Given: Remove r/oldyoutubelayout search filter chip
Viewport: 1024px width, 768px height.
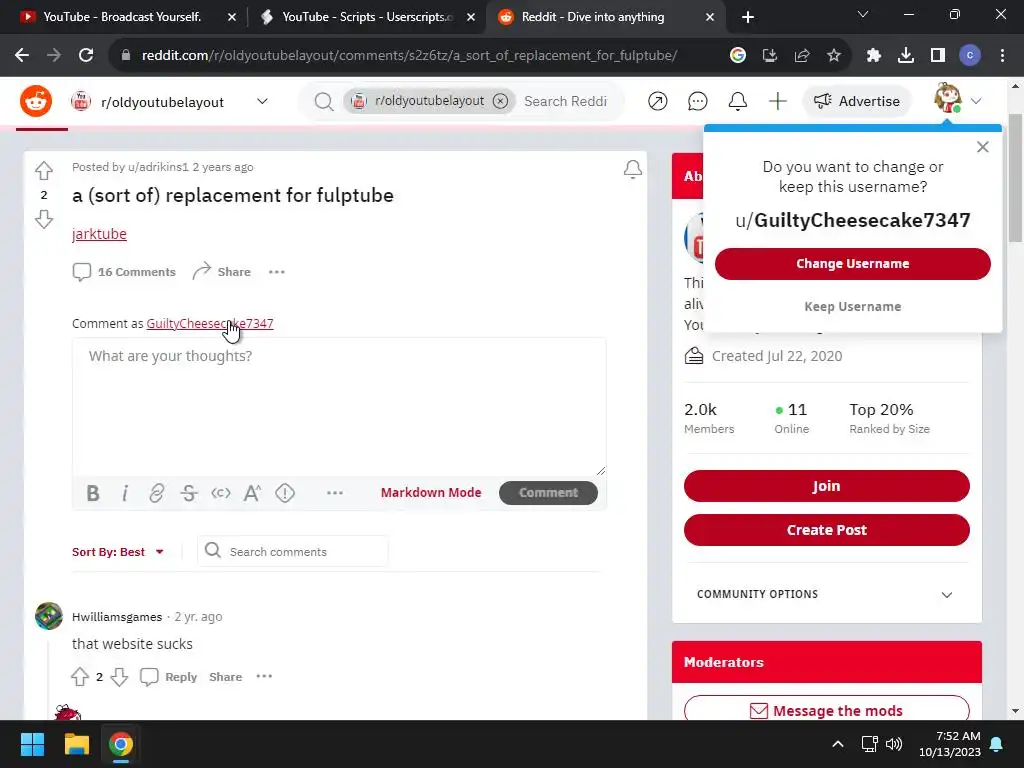Looking at the screenshot, I should [500, 101].
